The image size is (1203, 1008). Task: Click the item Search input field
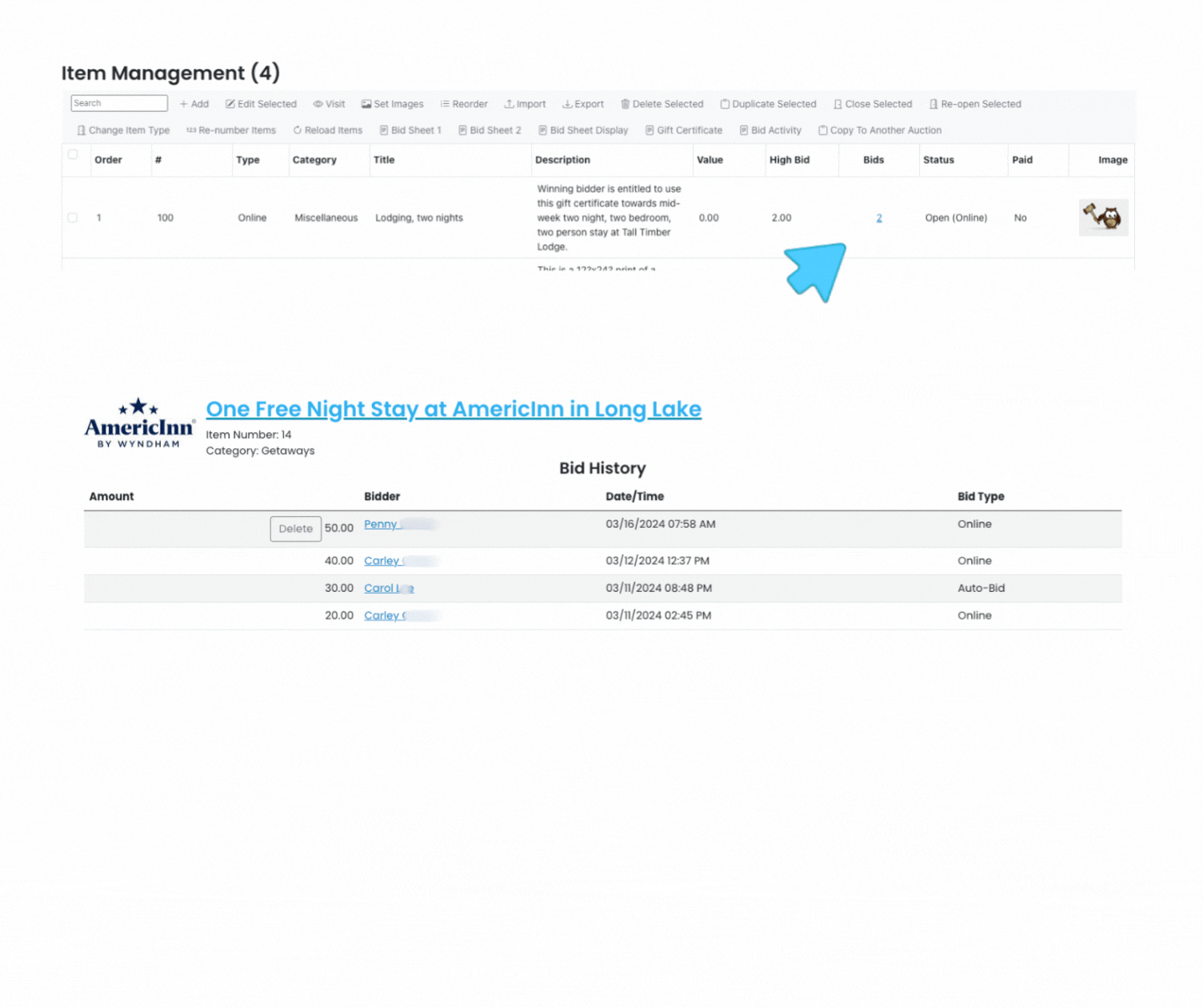coord(119,103)
